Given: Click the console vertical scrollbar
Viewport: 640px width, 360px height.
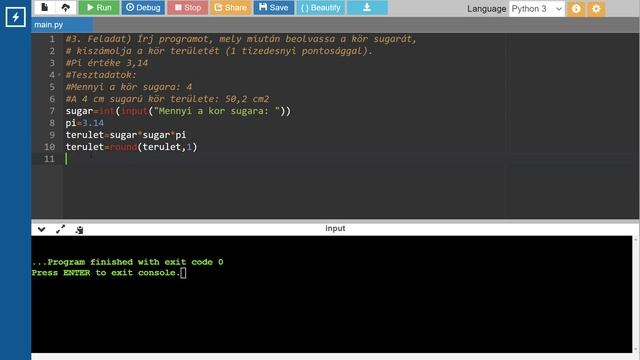Looking at the screenshot, I should [636, 294].
